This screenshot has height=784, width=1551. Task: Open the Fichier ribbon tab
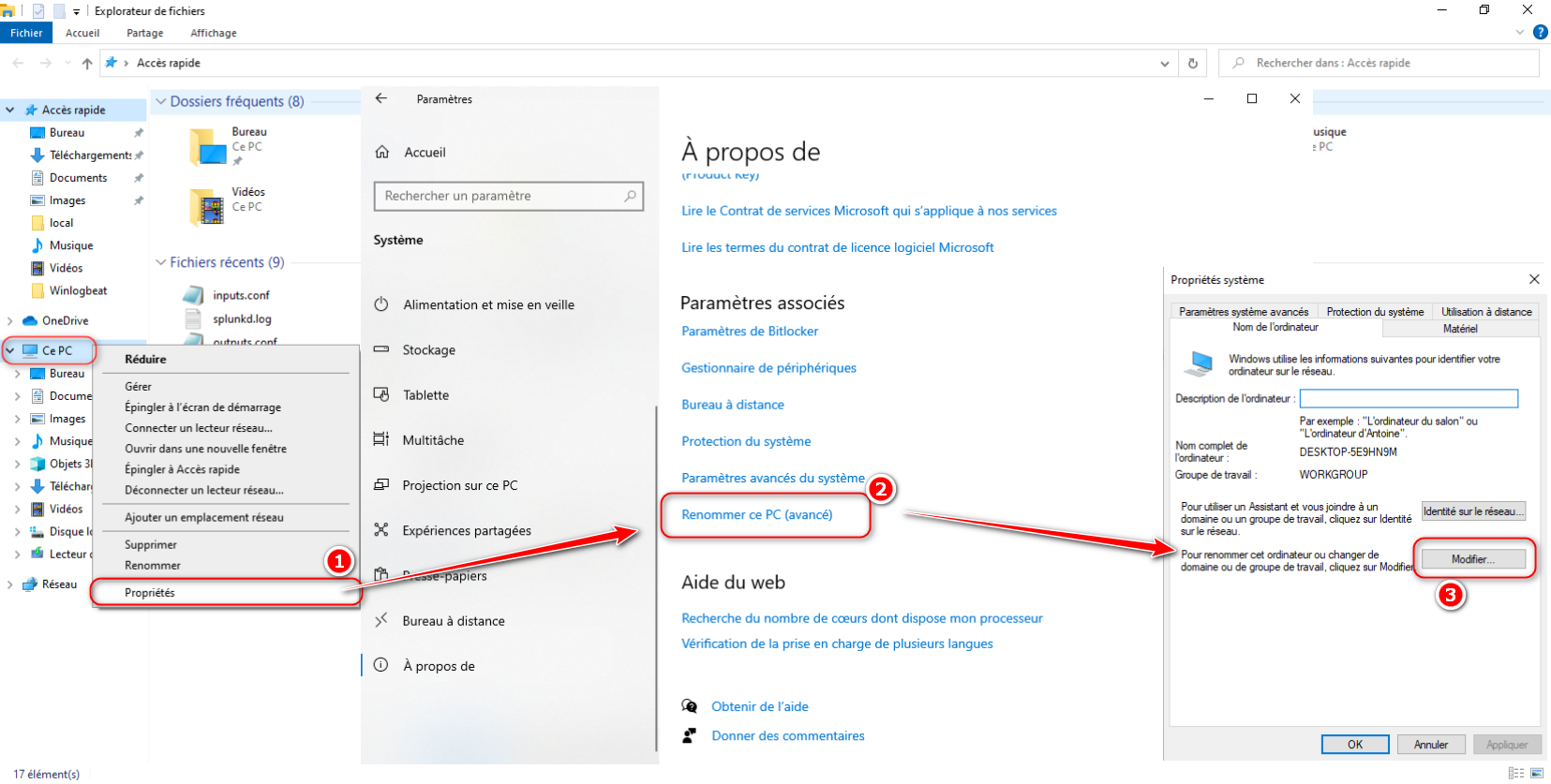pos(26,33)
